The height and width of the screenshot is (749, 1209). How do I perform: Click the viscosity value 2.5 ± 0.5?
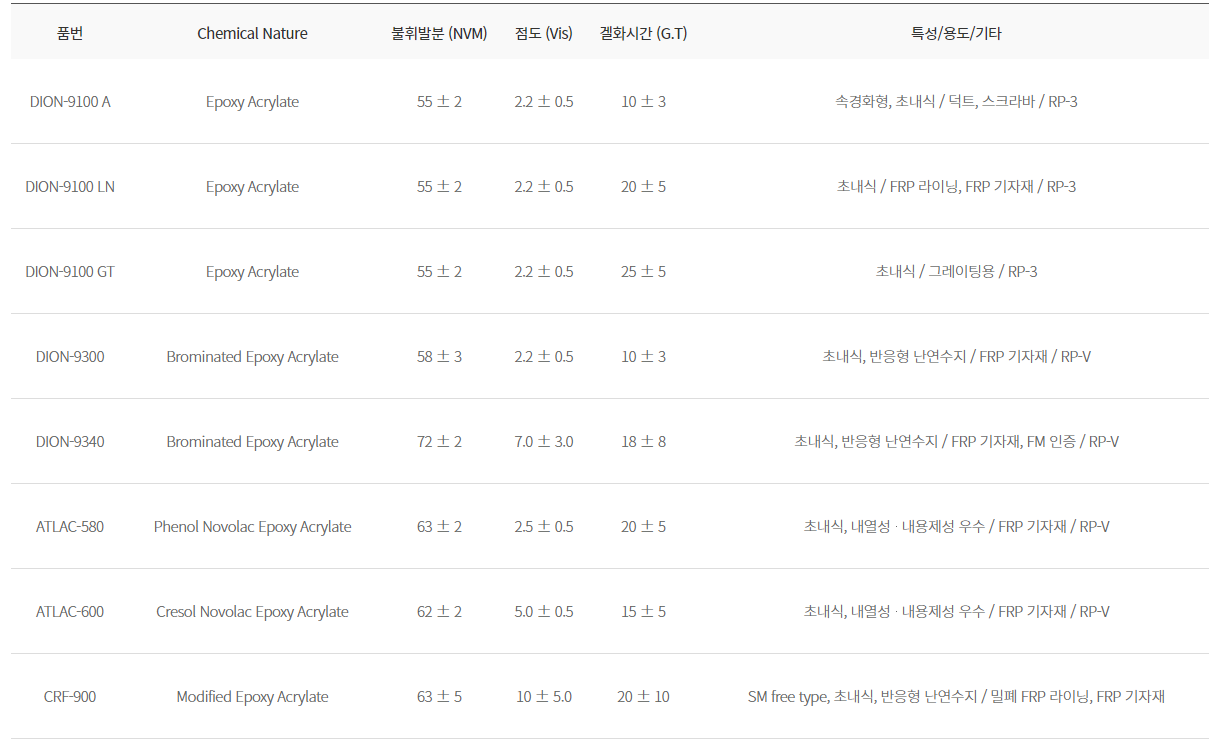[x=544, y=527]
